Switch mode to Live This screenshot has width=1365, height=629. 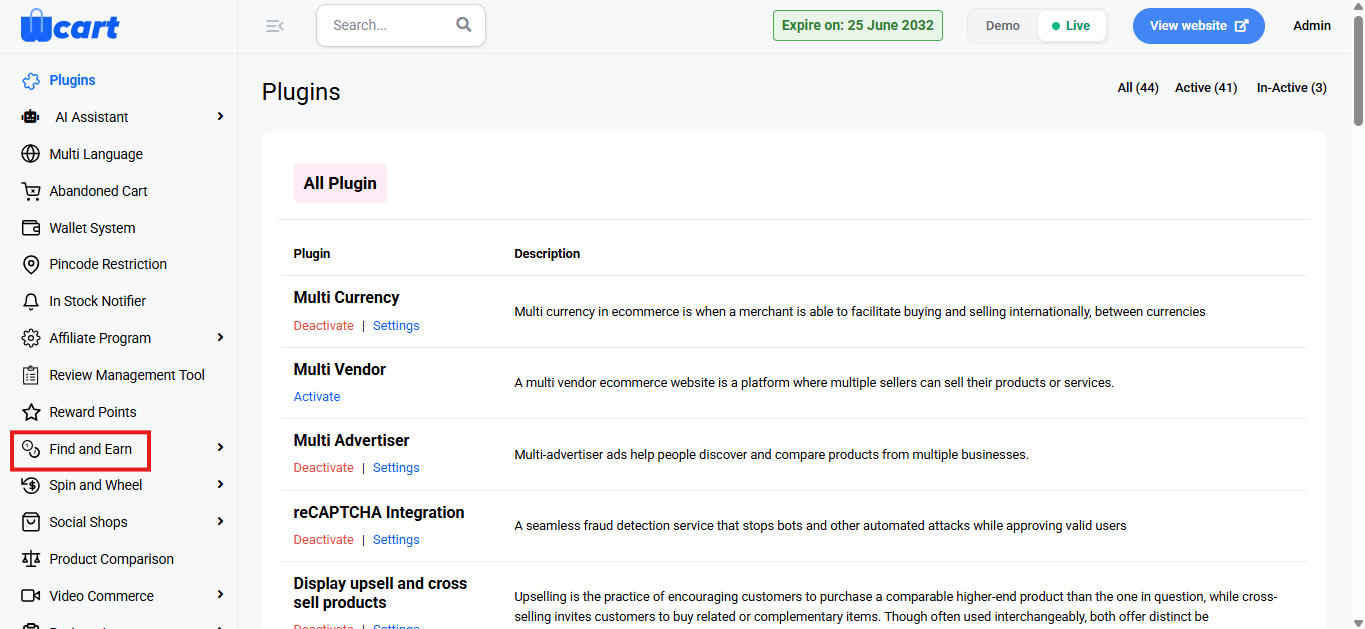[x=1071, y=26]
